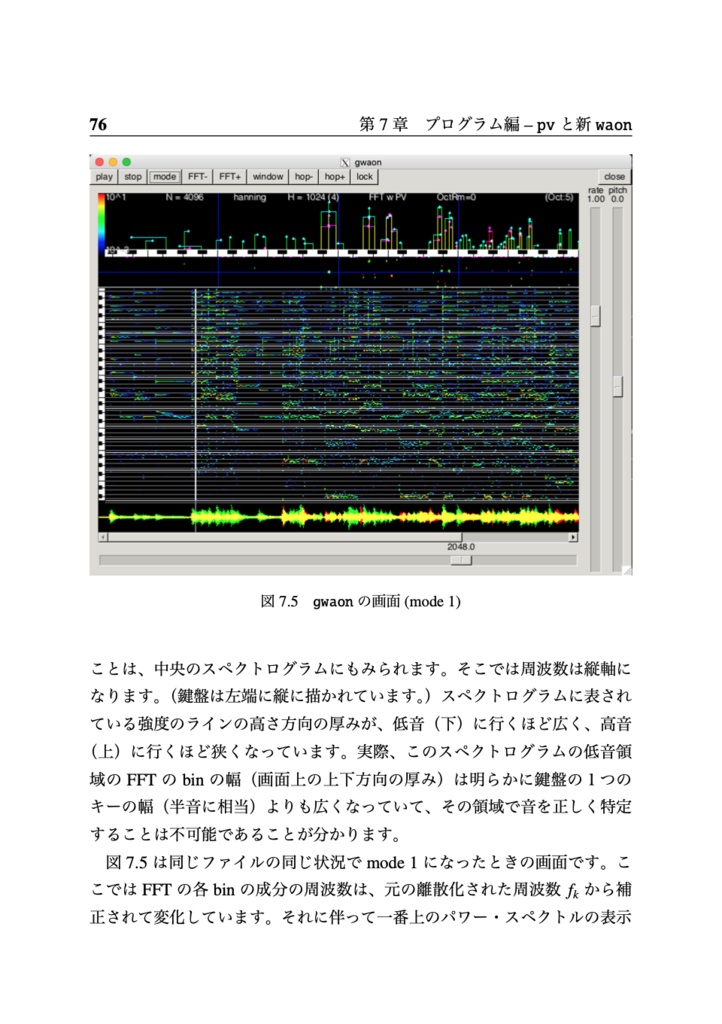The width and height of the screenshot is (722, 1024).
Task: Decrease FFT size with FFT- button
Action: coord(197,176)
